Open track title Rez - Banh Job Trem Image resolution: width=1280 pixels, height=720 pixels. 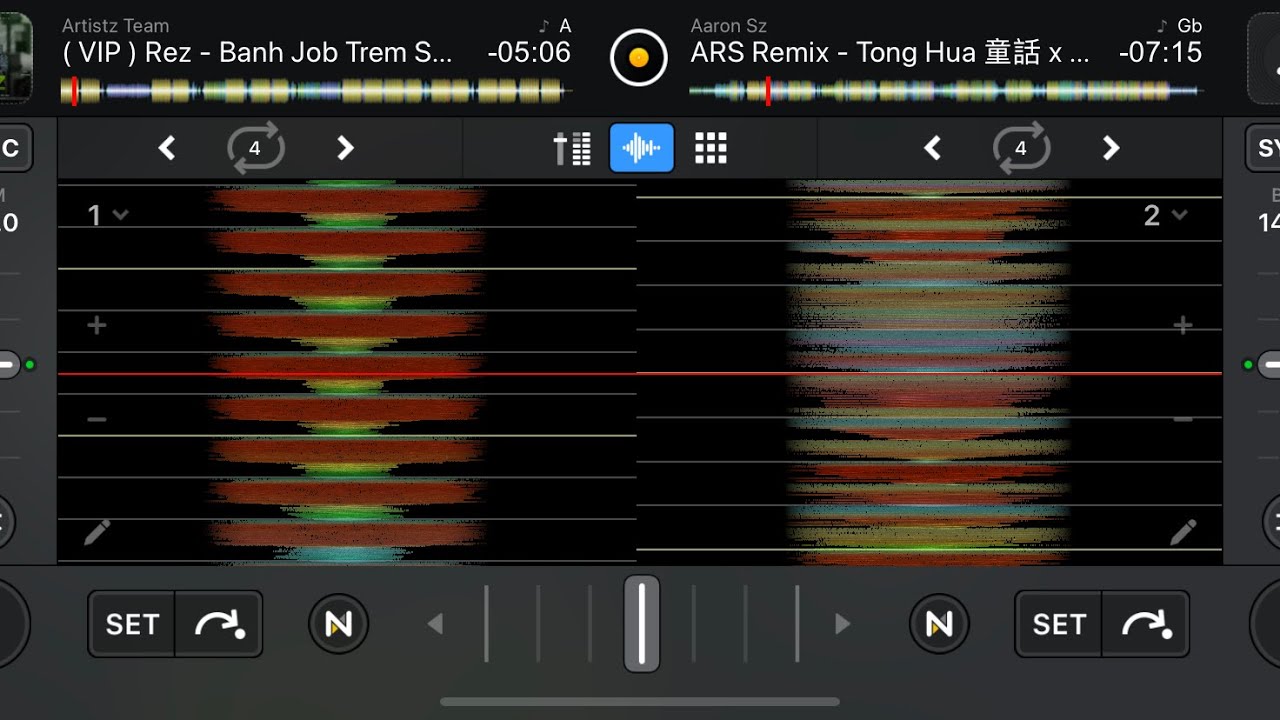pyautogui.click(x=258, y=53)
